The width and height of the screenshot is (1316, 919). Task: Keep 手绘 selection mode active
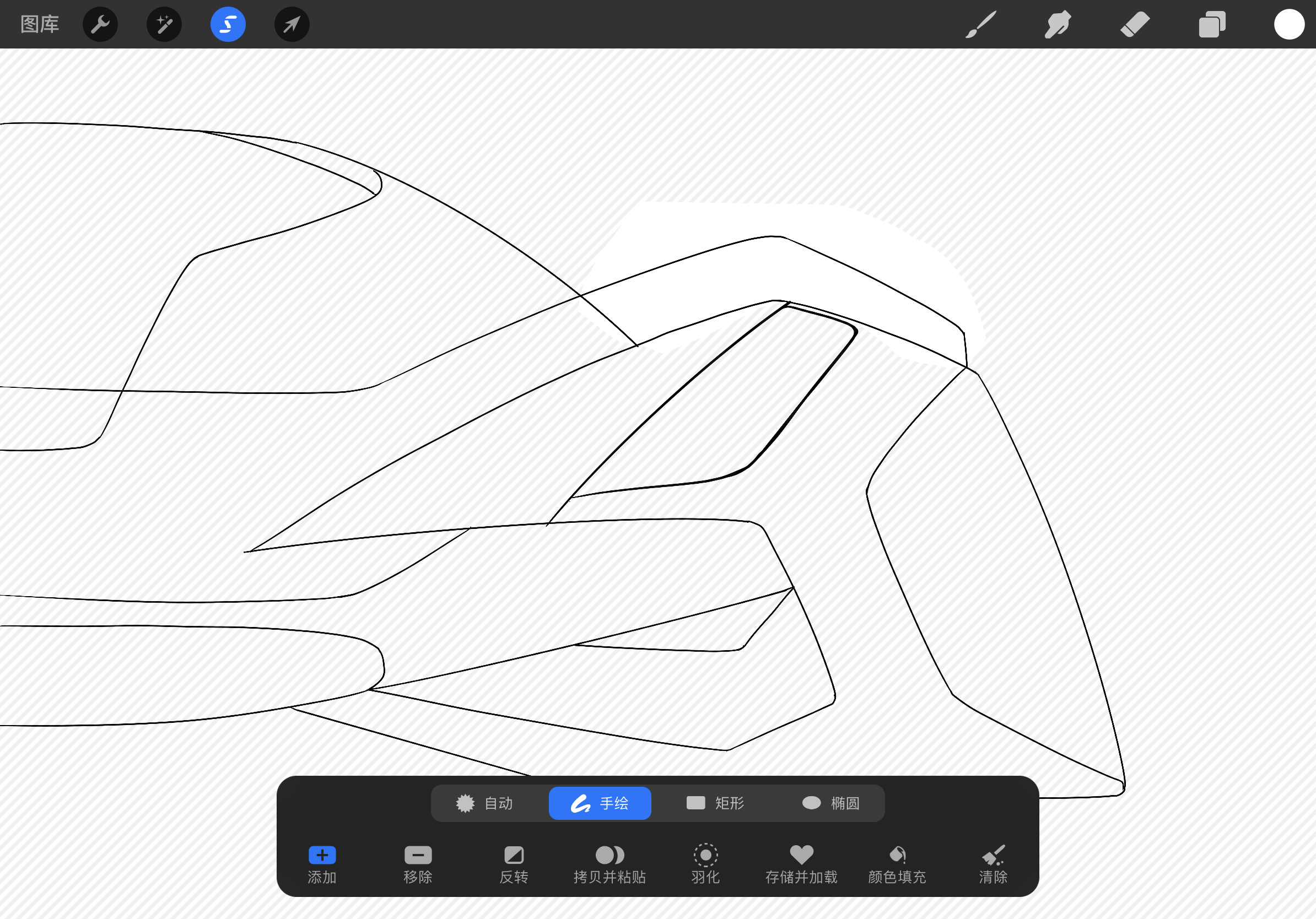600,803
